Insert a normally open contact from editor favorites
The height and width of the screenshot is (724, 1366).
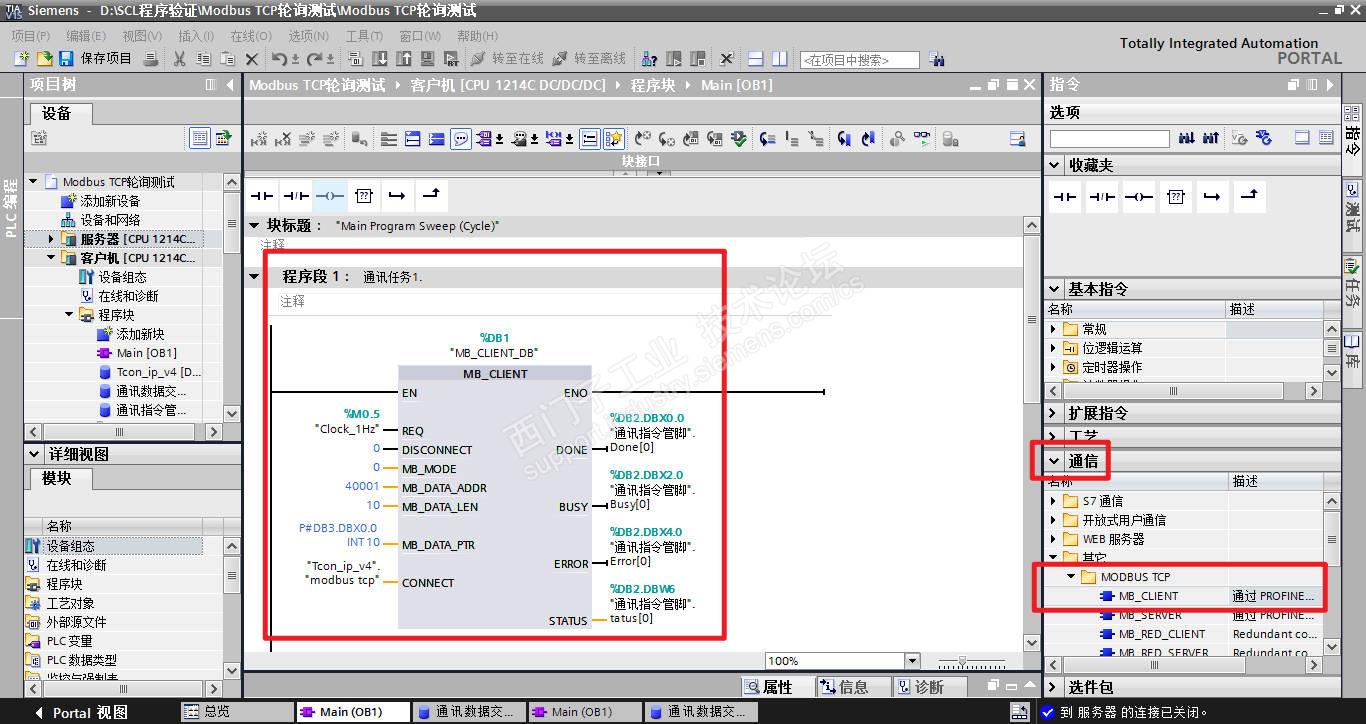262,195
